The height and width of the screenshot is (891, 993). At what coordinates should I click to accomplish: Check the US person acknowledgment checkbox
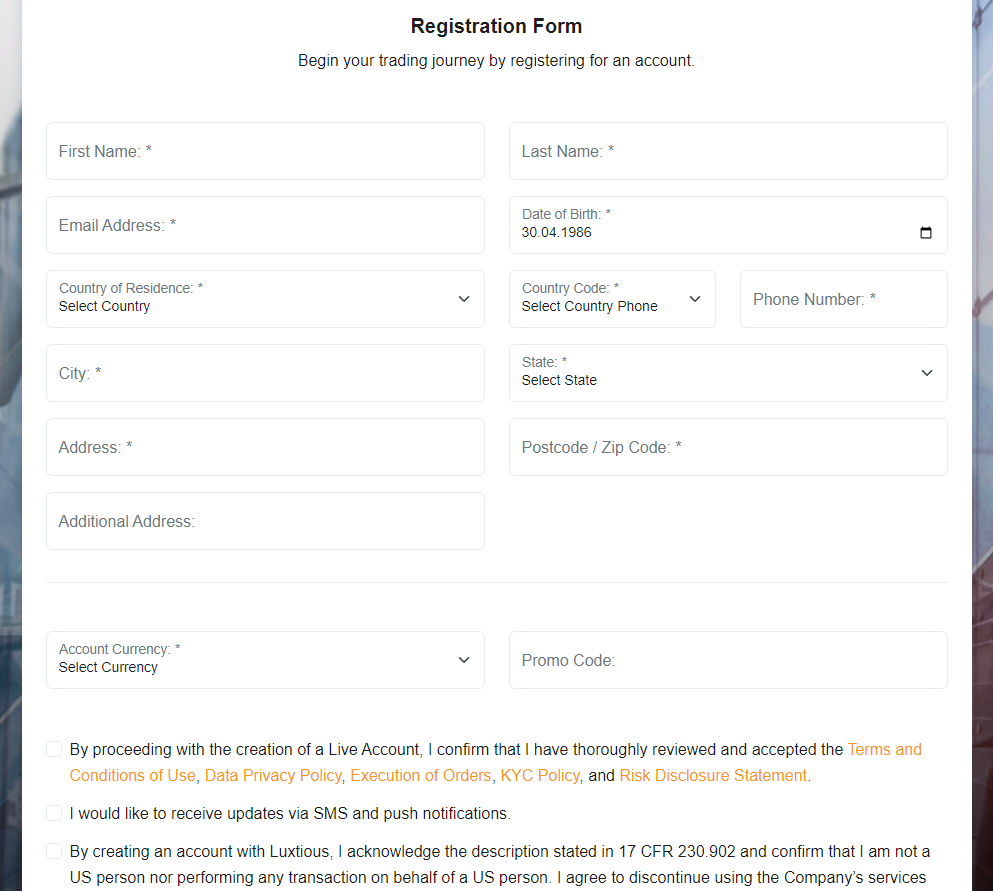(53, 850)
